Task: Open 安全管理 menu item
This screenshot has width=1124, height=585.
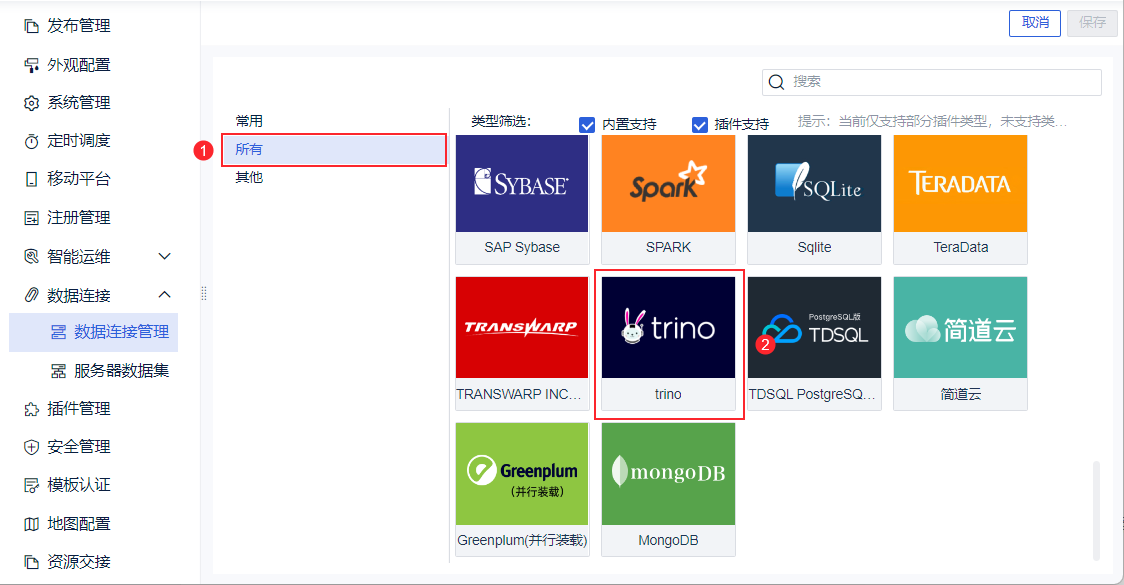Action: pos(79,447)
